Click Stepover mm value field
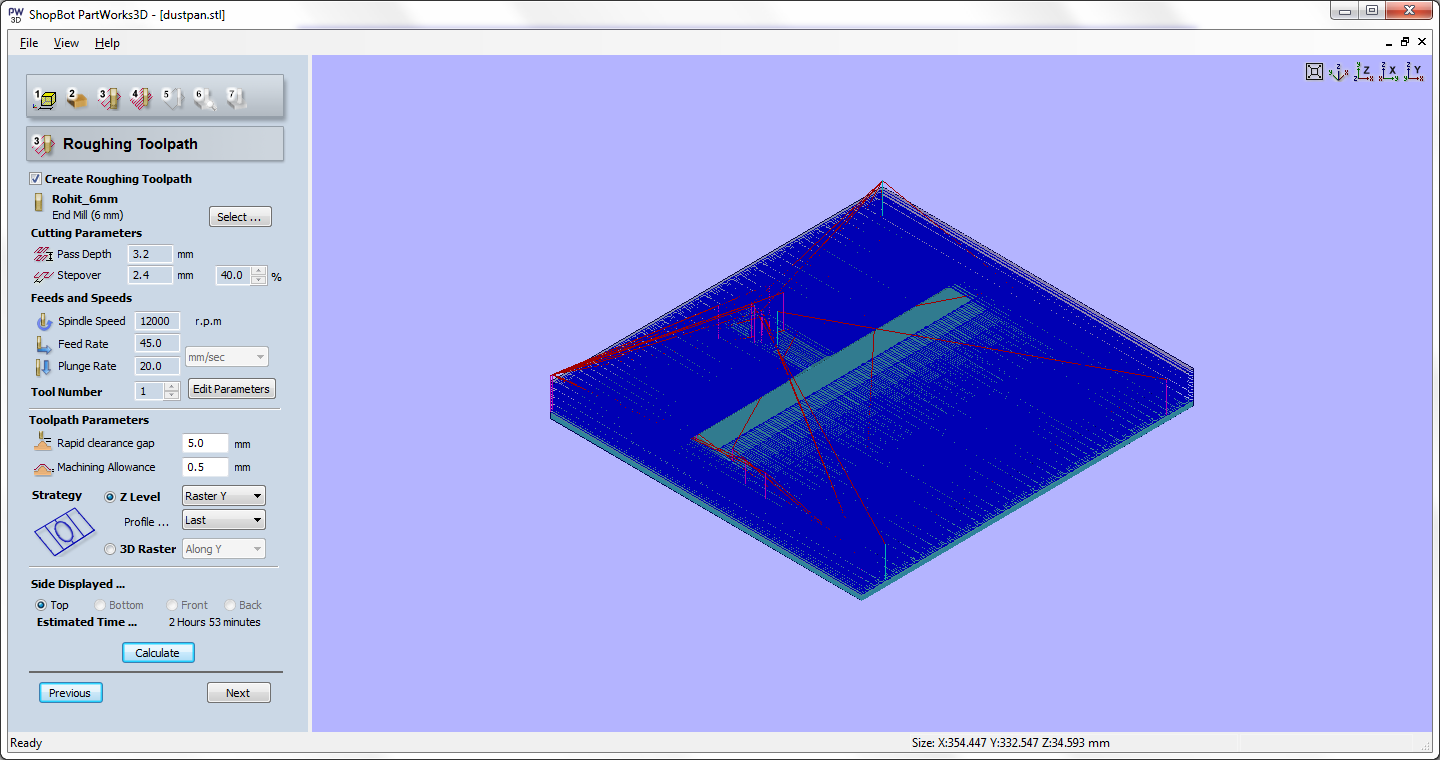This screenshot has height=760, width=1440. [151, 275]
